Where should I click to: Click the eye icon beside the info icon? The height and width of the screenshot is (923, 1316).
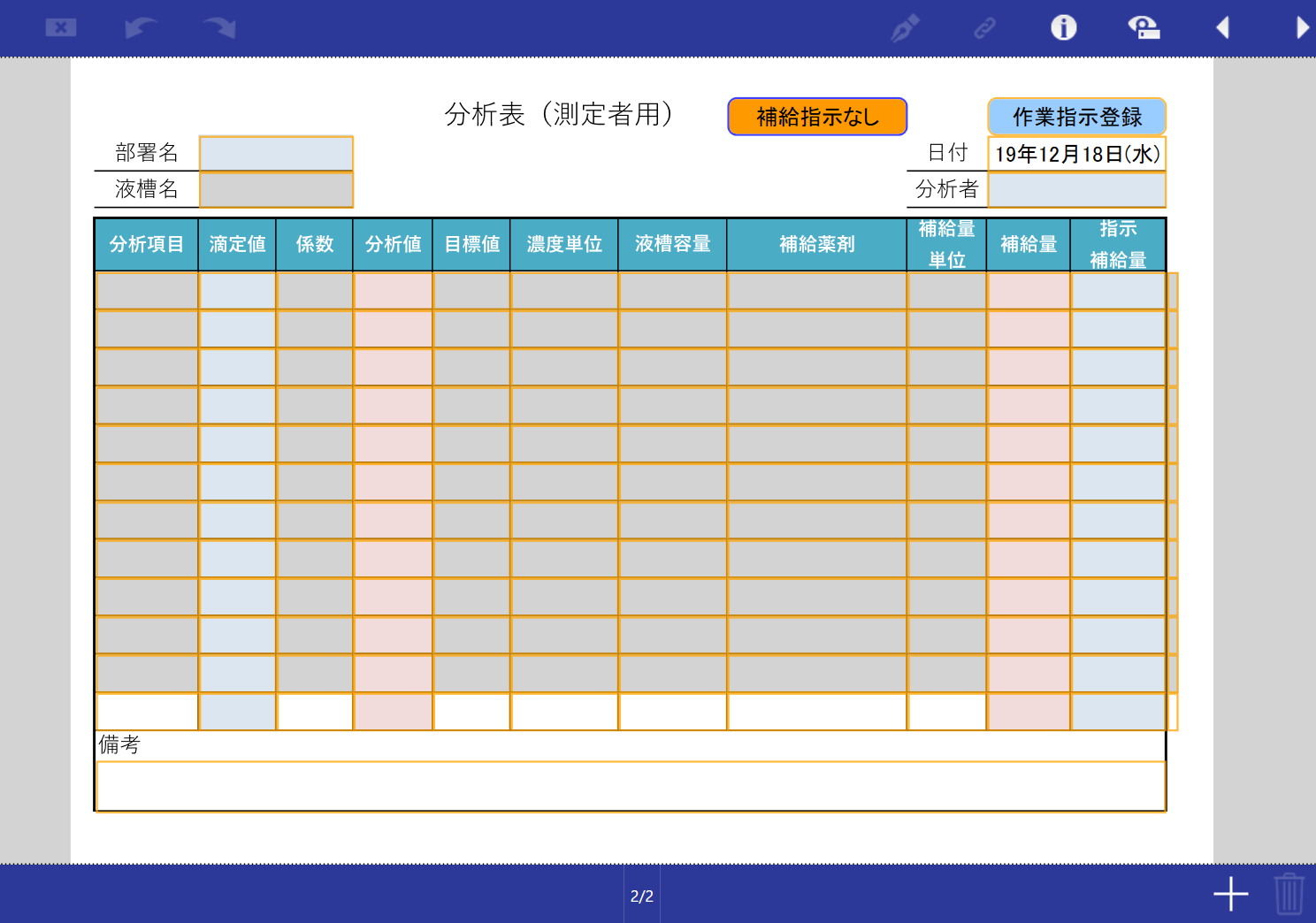(1143, 27)
